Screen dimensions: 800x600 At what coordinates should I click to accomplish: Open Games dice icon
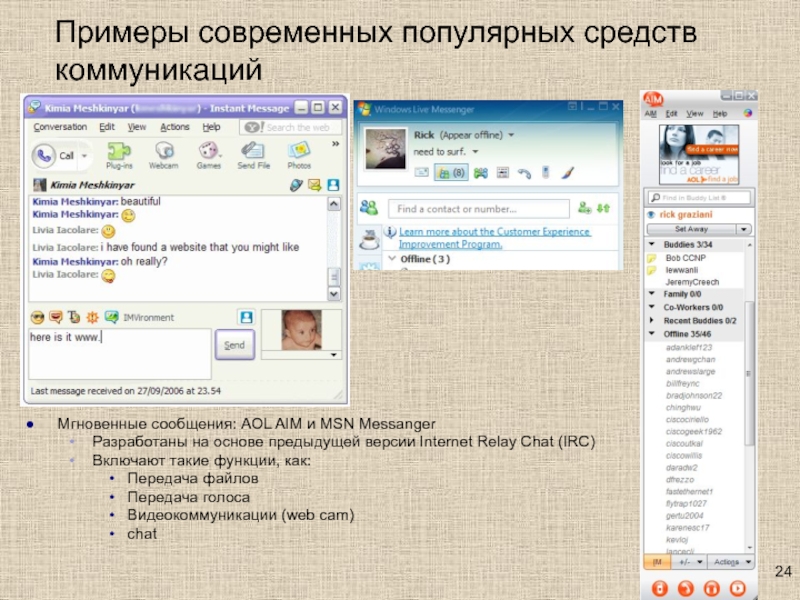click(x=209, y=152)
